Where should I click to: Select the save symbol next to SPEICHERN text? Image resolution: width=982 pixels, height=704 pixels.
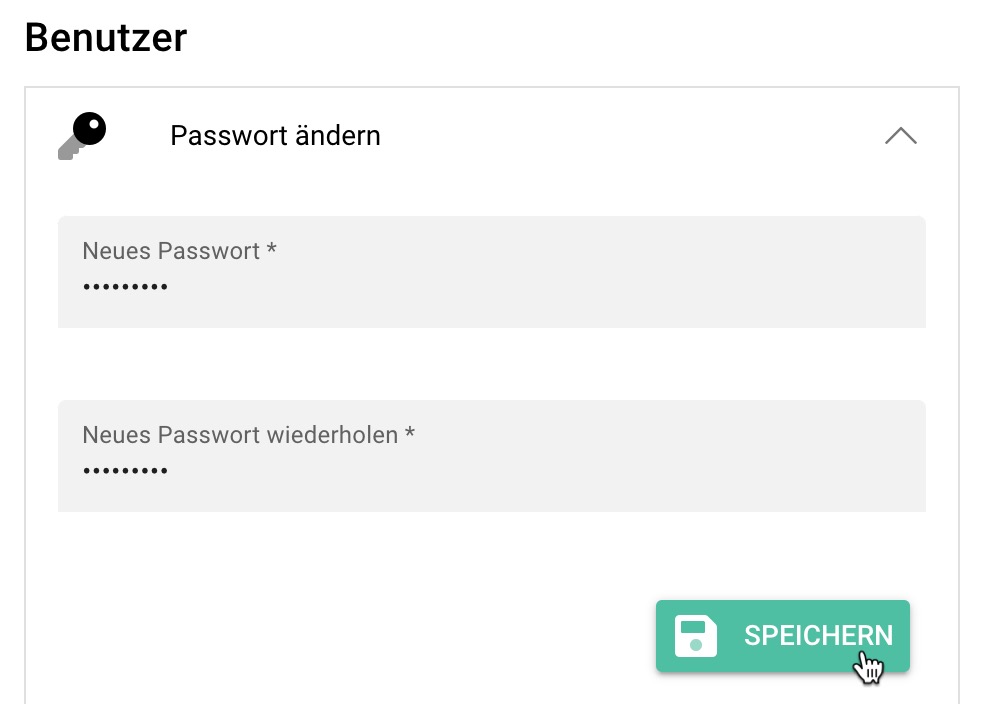696,636
